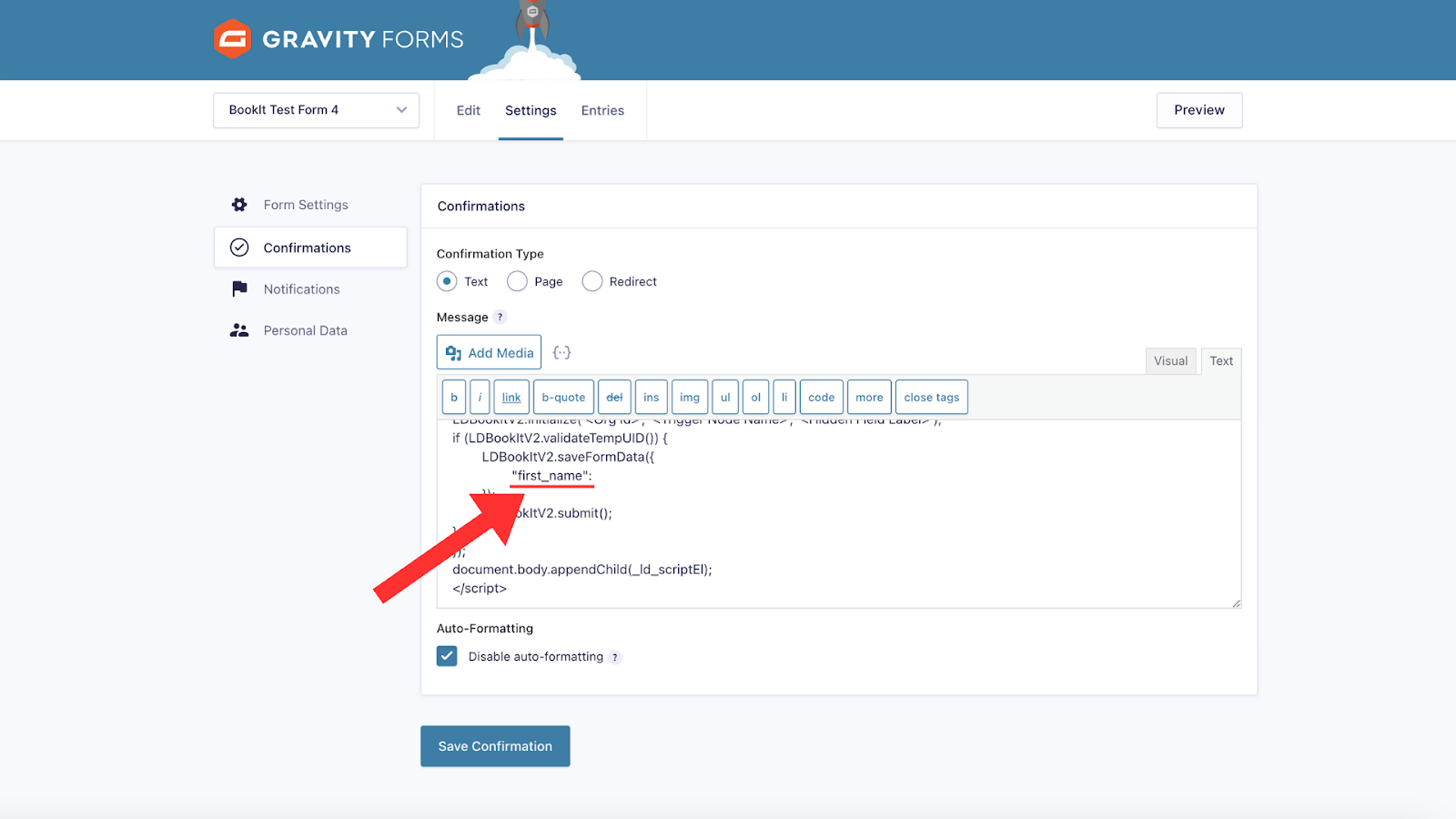This screenshot has width=1456, height=819.
Task: Open the BookIt Test Form 4 dropdown
Action: [x=316, y=110]
